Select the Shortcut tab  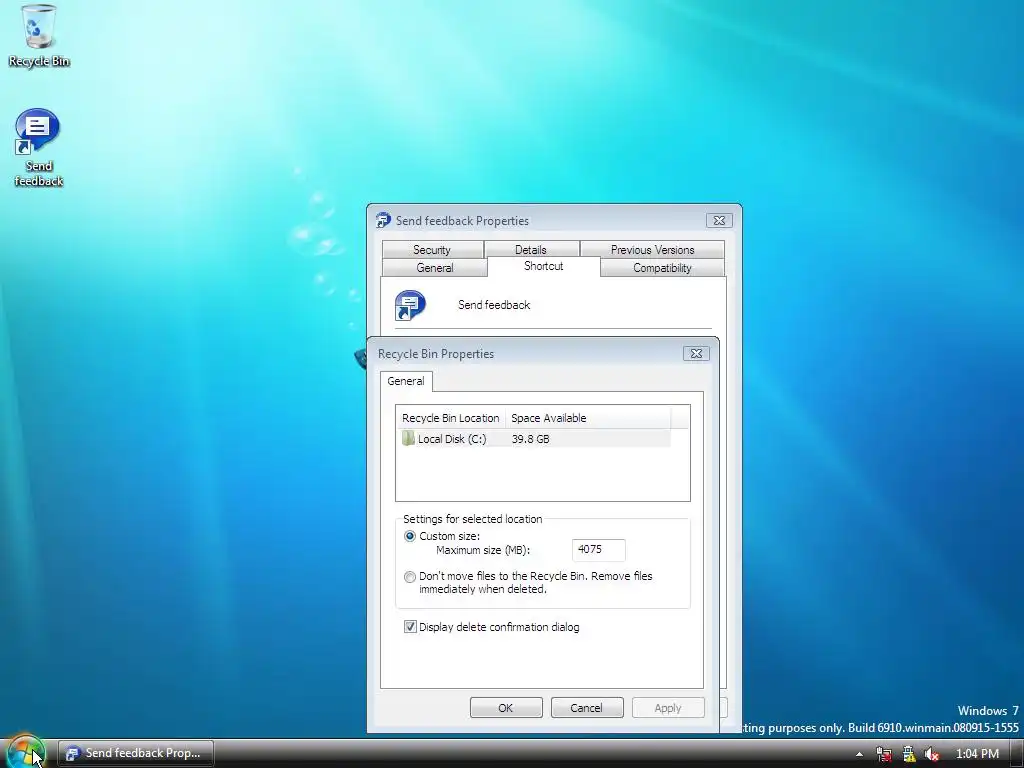click(543, 266)
